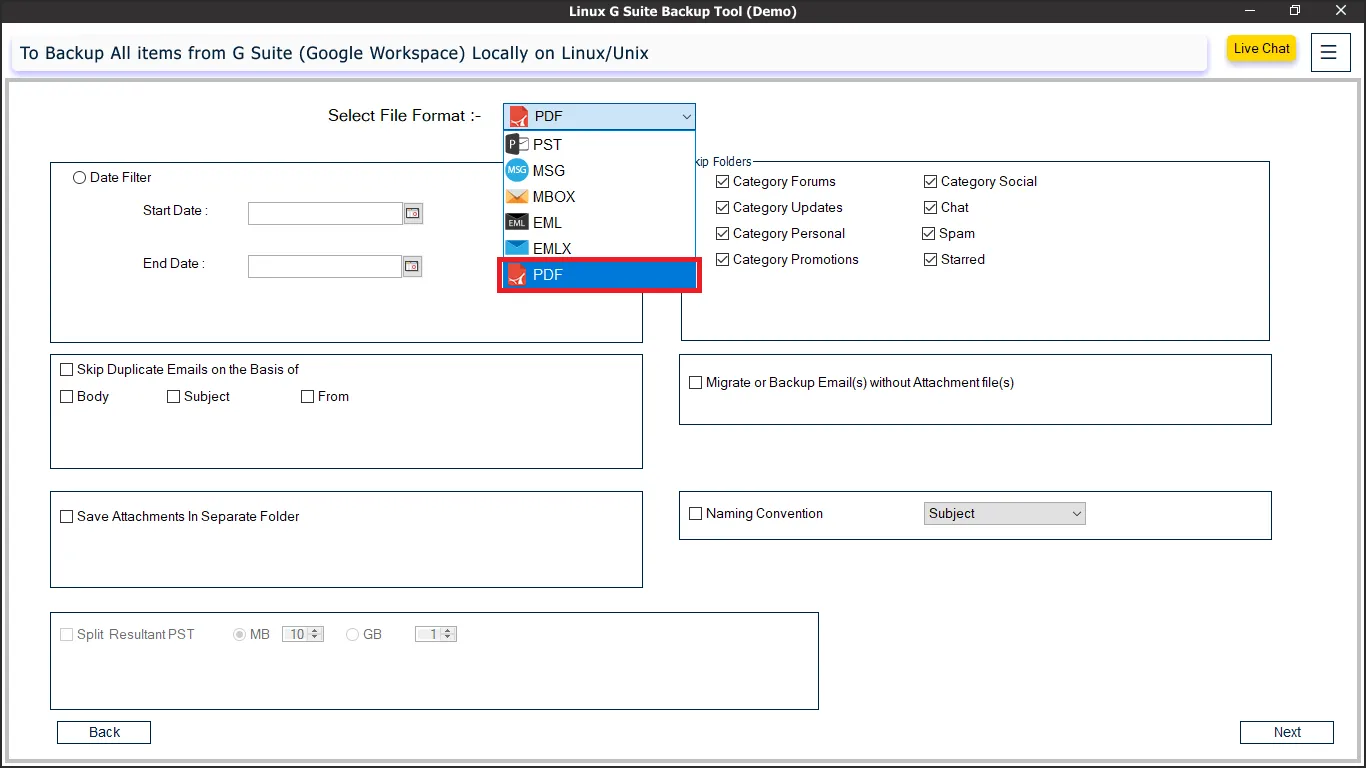The image size is (1366, 768).
Task: Collapse the Select File Format dropdown
Action: [x=686, y=117]
